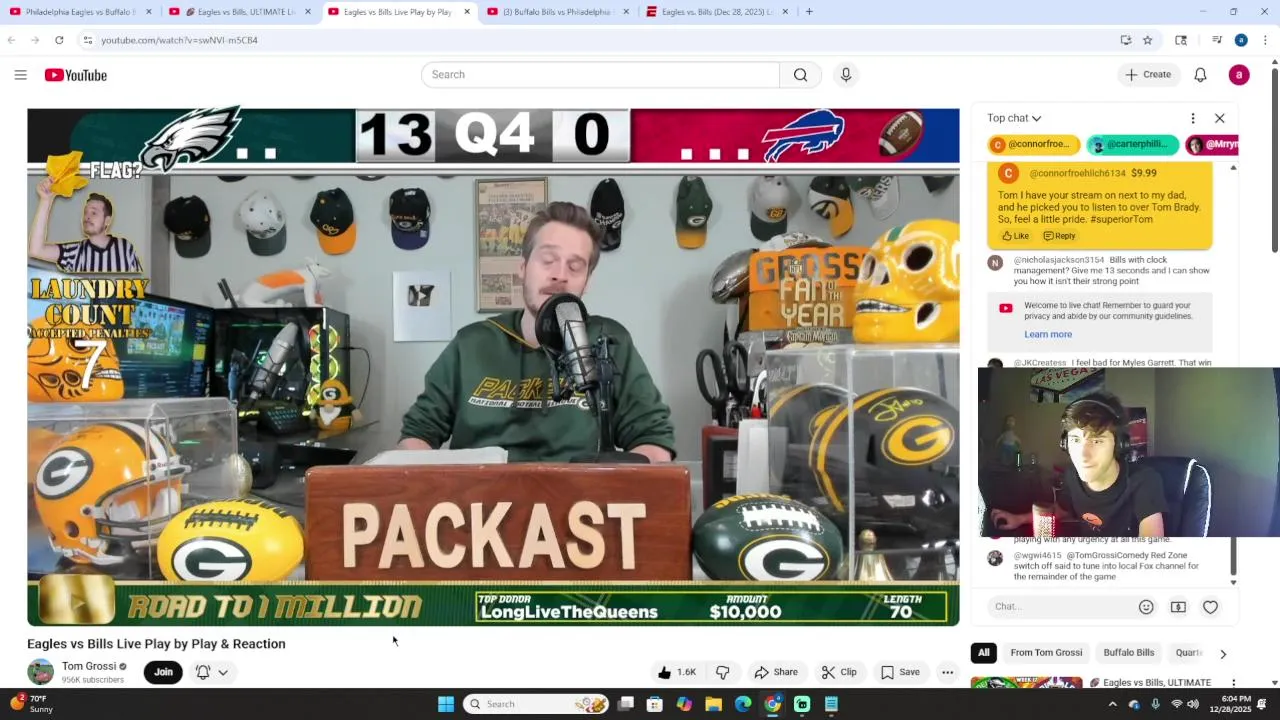Click the Join membership button
The image size is (1280, 720).
pos(163,672)
